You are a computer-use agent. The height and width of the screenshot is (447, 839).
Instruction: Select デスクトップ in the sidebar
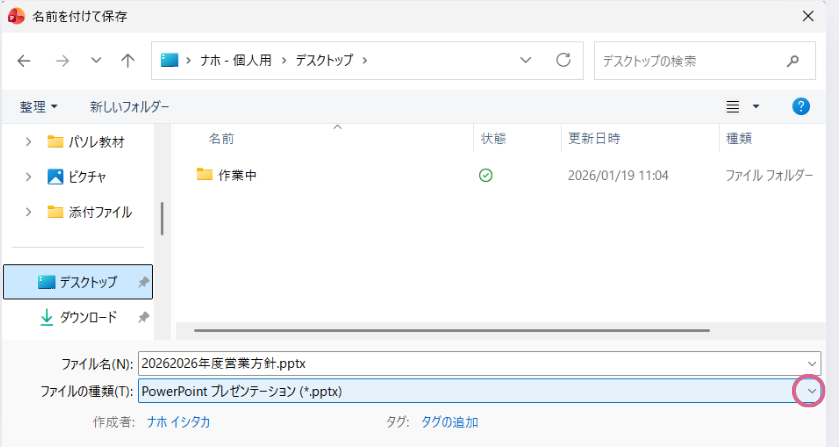point(87,282)
